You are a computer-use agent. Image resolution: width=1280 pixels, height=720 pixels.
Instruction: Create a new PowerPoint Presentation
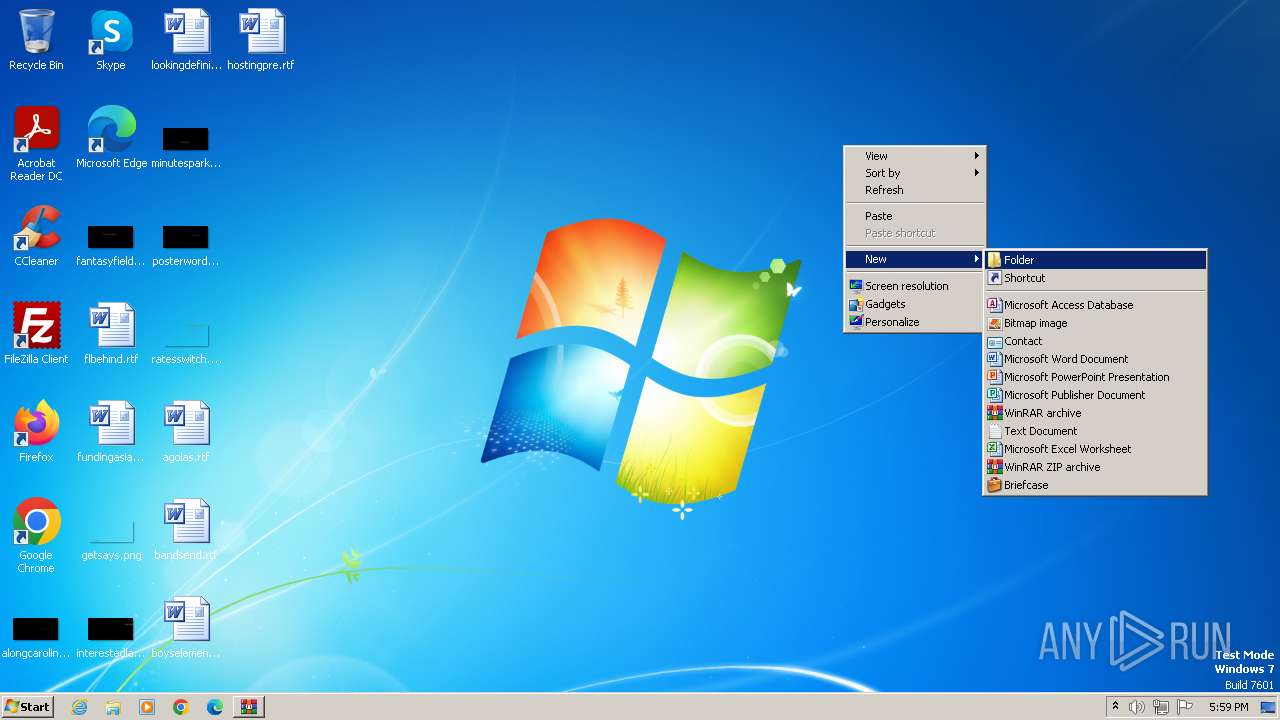pyautogui.click(x=1095, y=377)
